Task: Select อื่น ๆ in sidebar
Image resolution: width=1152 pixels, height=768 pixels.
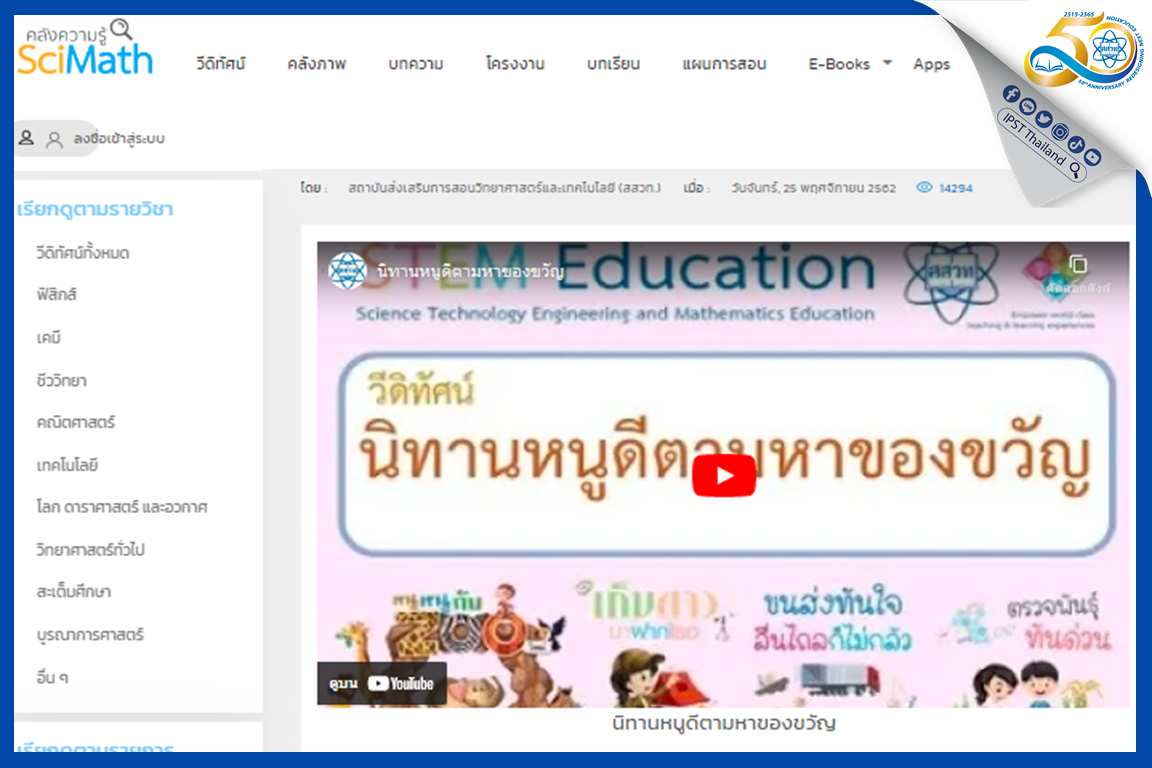Action: tap(52, 678)
